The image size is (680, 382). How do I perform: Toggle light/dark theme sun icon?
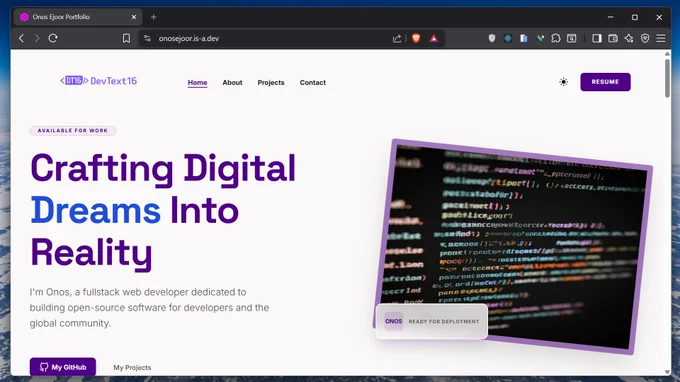[563, 82]
